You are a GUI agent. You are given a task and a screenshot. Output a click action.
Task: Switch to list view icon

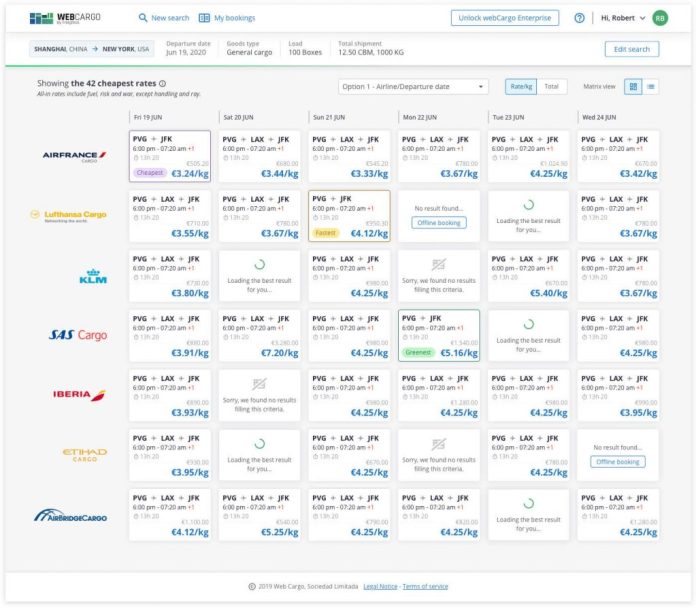(x=651, y=87)
